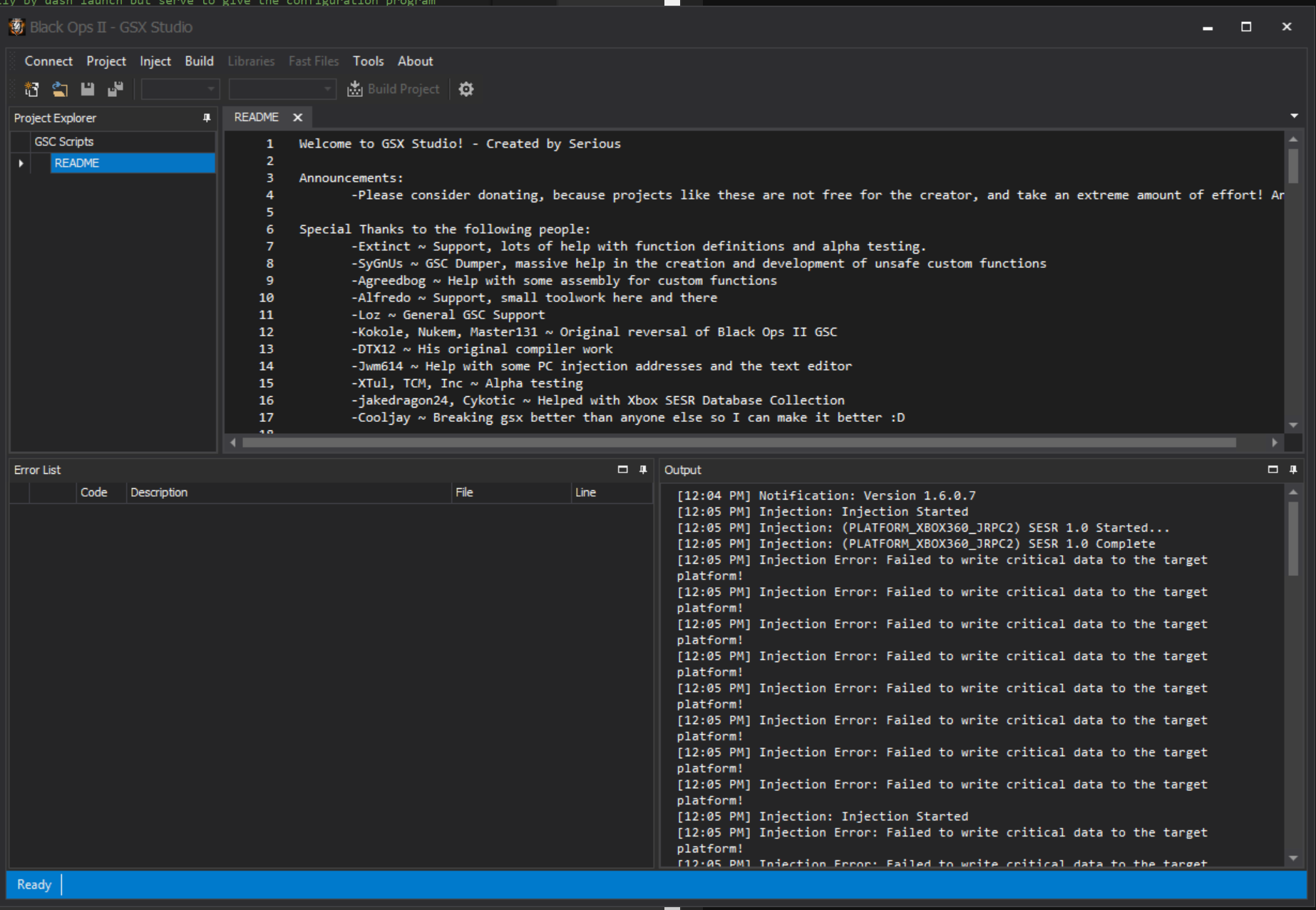This screenshot has height=910, width=1316.
Task: Open the Inject menu
Action: tap(155, 61)
